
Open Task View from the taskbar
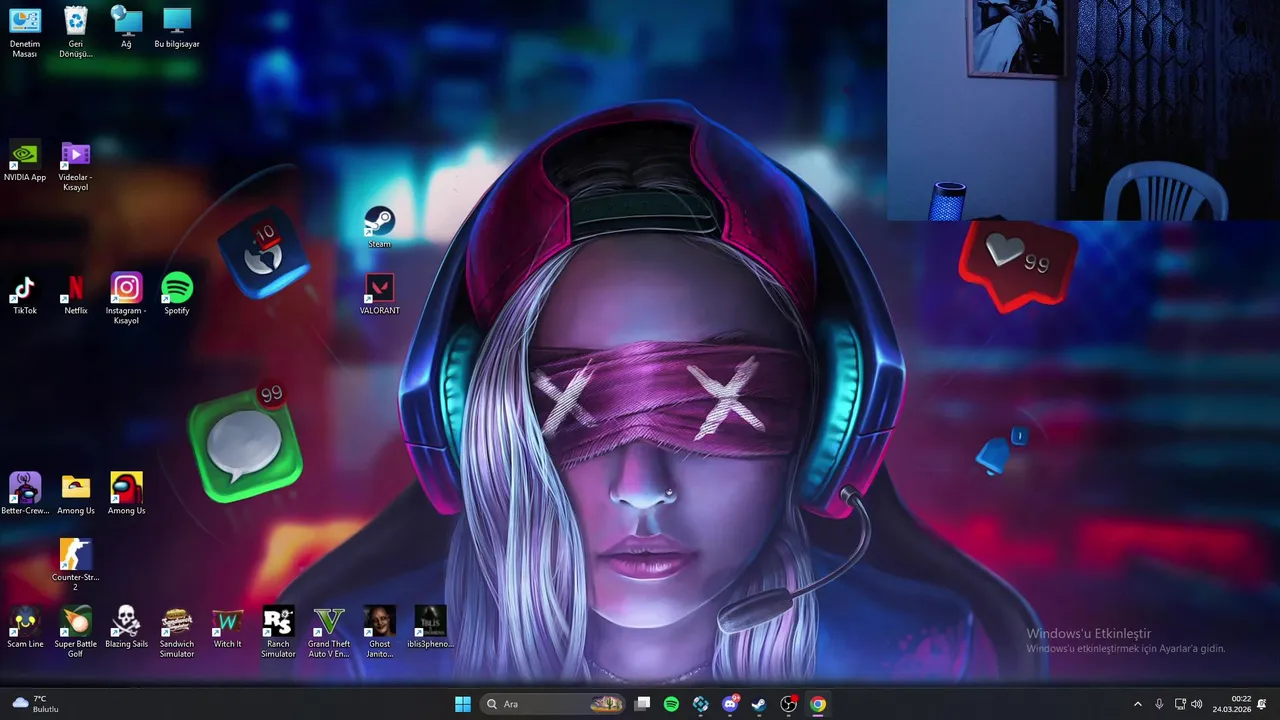click(643, 704)
